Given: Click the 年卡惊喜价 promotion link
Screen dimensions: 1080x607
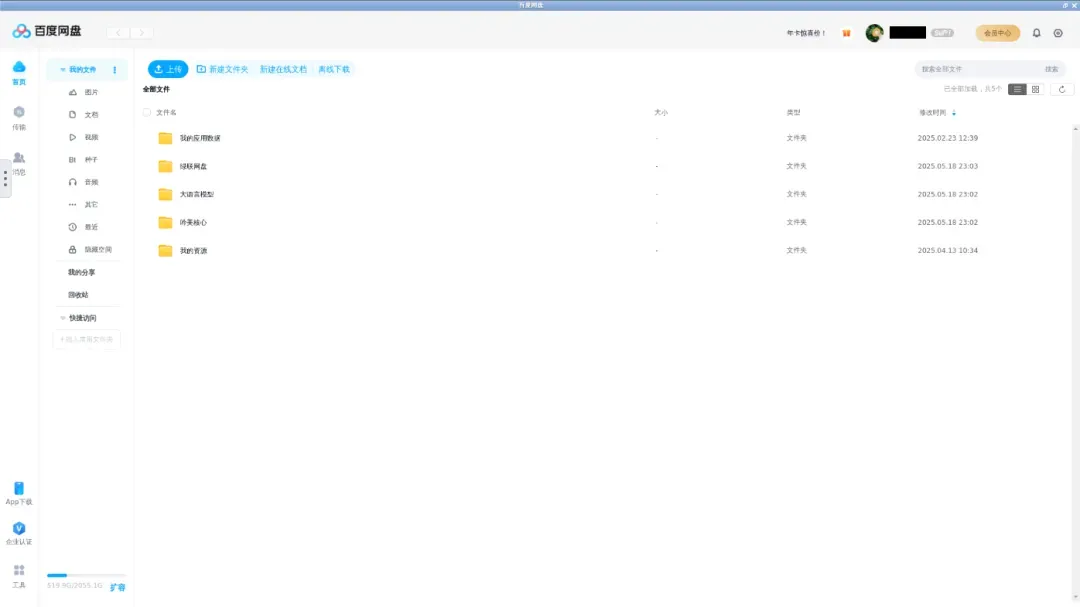Looking at the screenshot, I should pyautogui.click(x=806, y=33).
